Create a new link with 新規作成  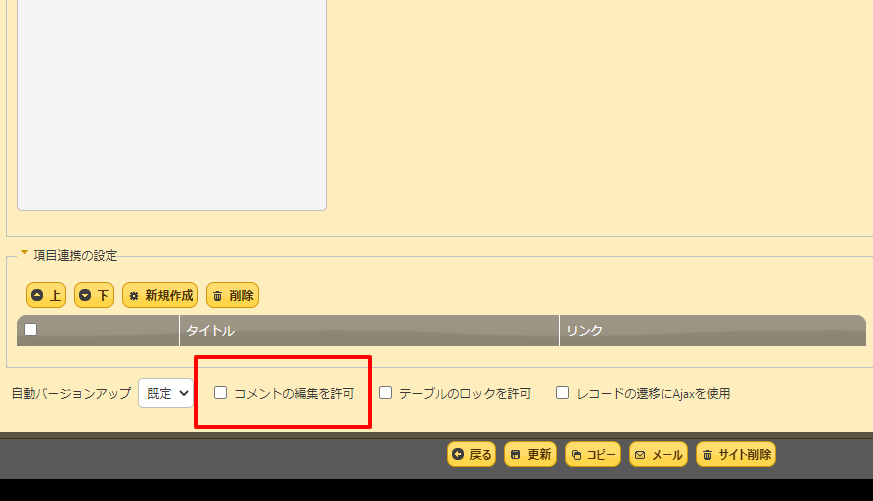tap(160, 295)
